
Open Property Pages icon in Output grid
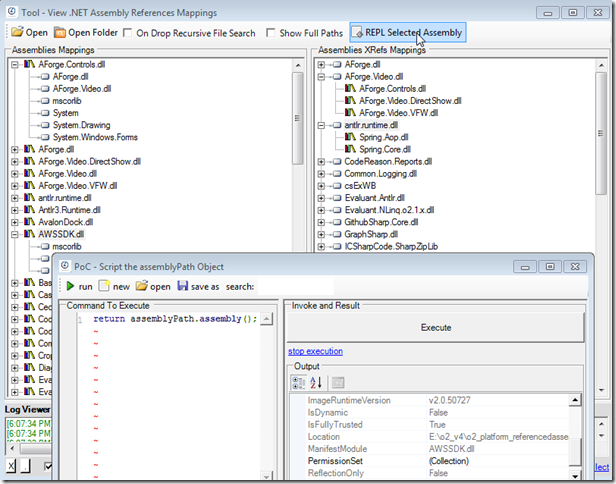point(338,382)
